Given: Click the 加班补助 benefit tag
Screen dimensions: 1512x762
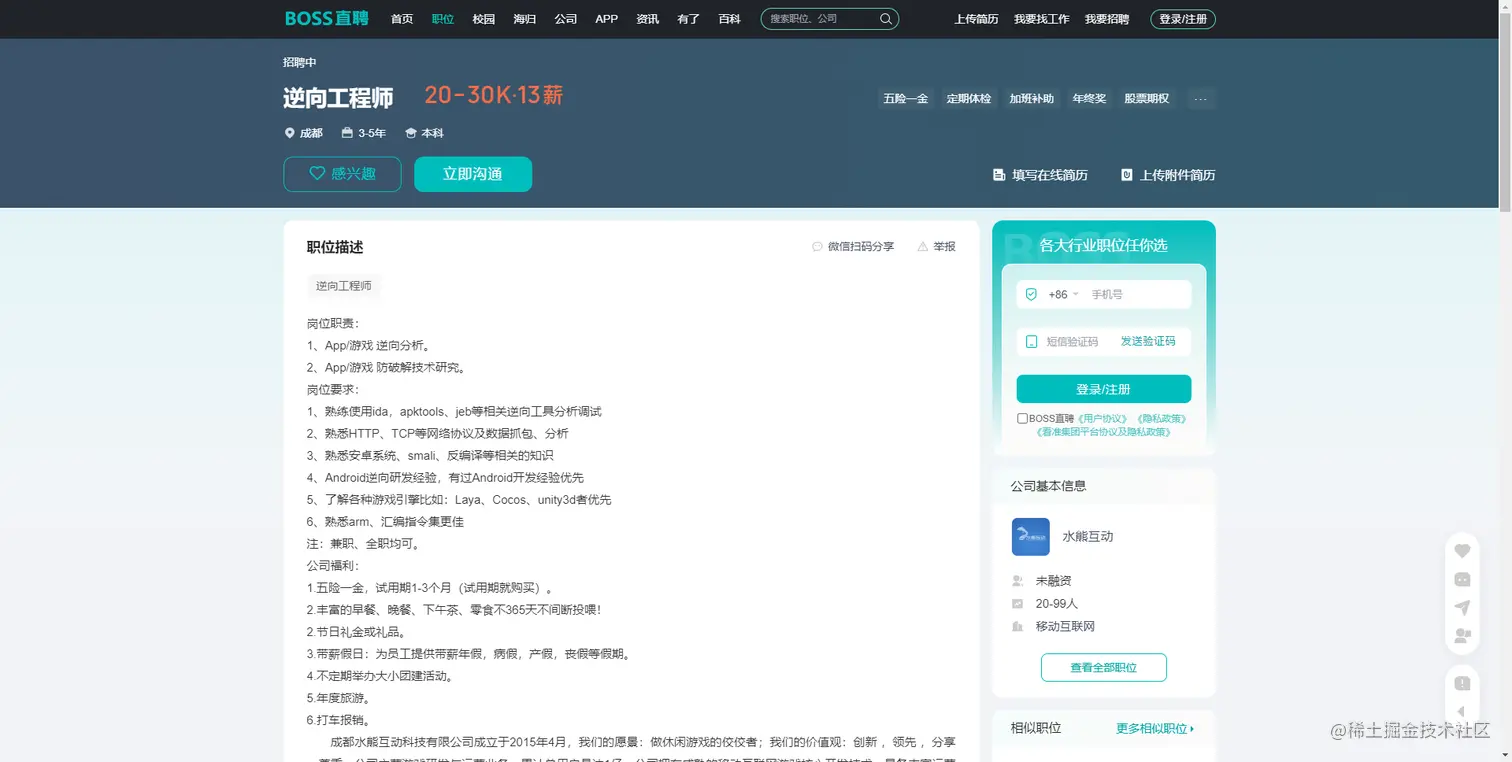Looking at the screenshot, I should (x=1032, y=99).
